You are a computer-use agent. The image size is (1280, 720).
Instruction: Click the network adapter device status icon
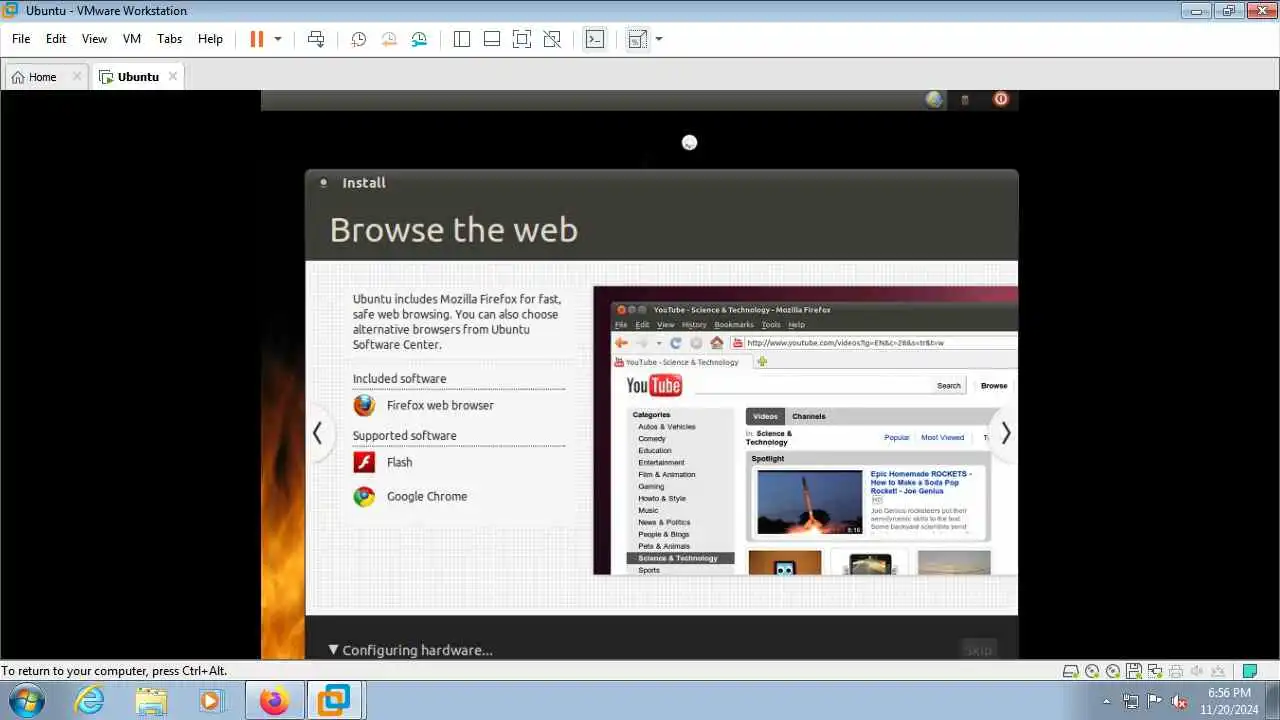pos(1154,671)
